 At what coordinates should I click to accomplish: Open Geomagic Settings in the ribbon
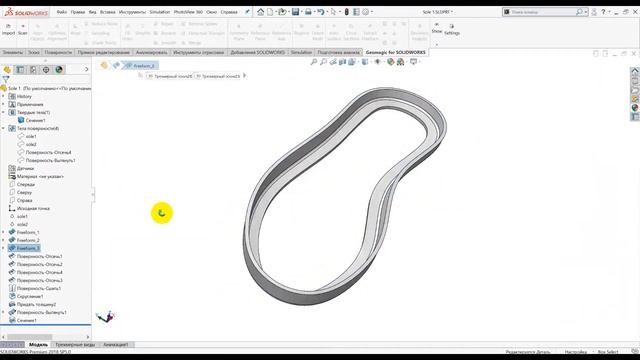[452, 29]
